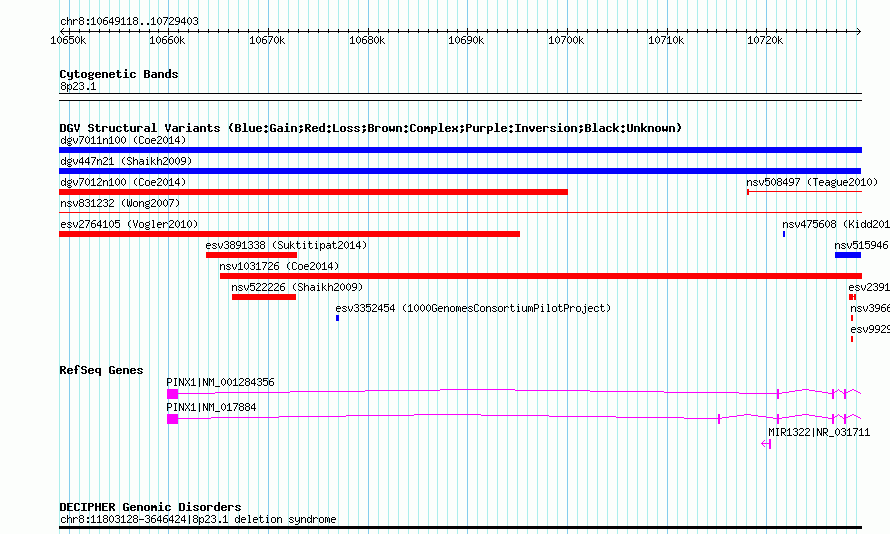
Task: Click the thin red nsv831232 line
Action: click(x=460, y=213)
